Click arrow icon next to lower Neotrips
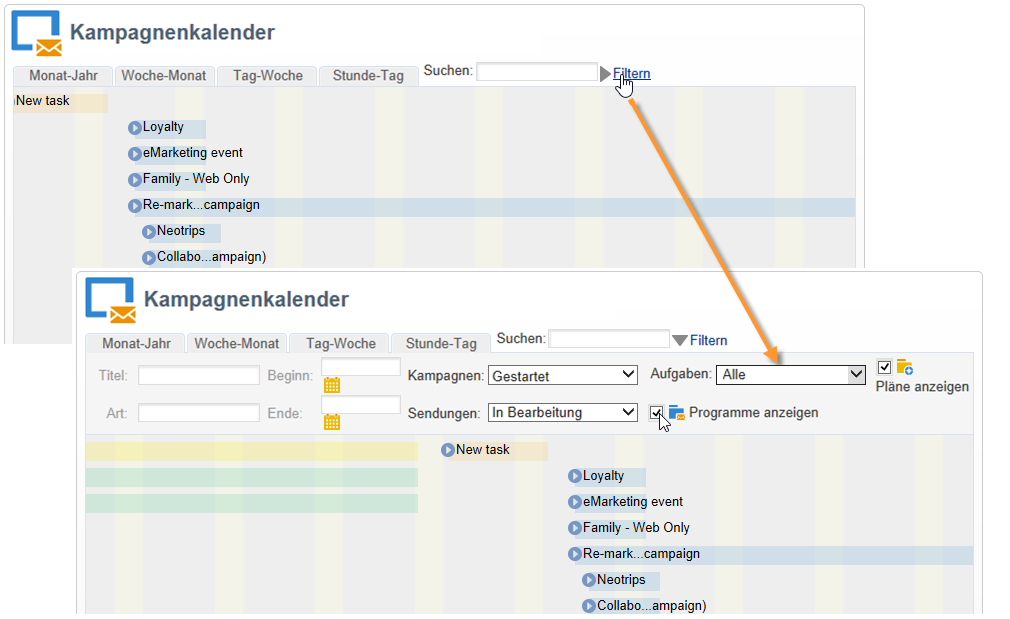Image resolution: width=1010 pixels, height=619 pixels. point(589,580)
